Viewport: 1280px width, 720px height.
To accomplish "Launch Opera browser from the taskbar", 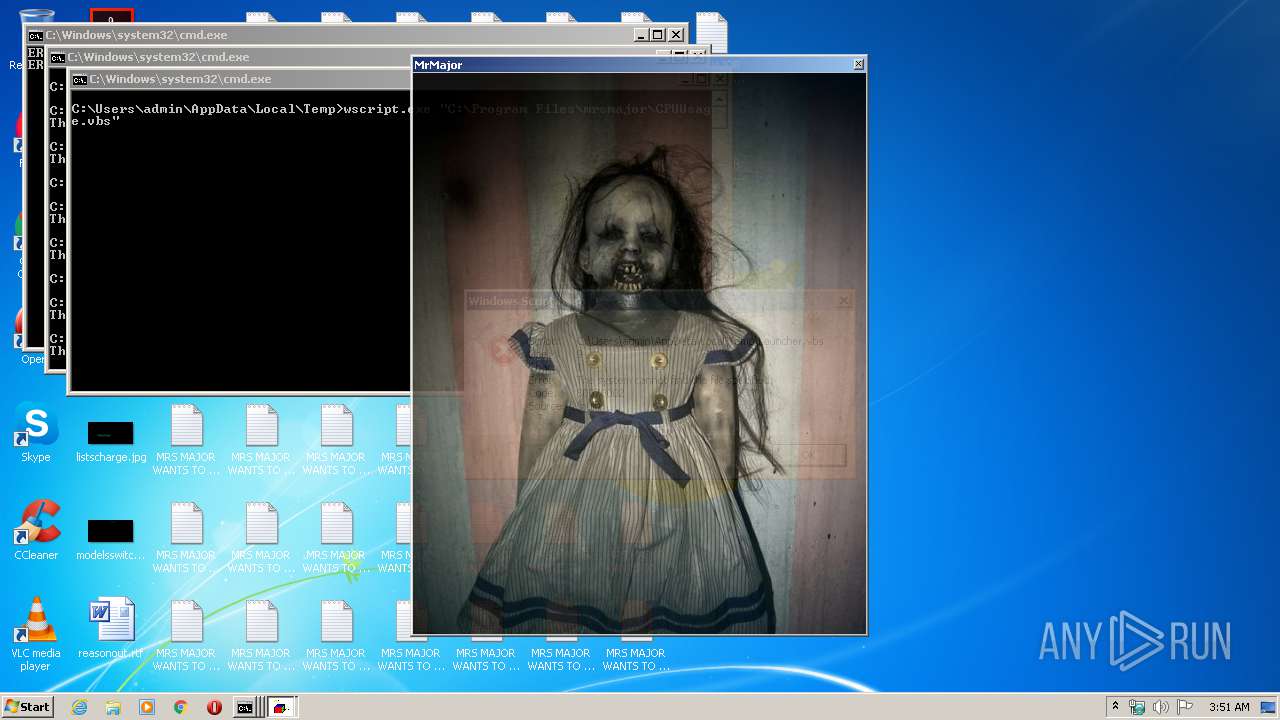I will click(x=214, y=707).
